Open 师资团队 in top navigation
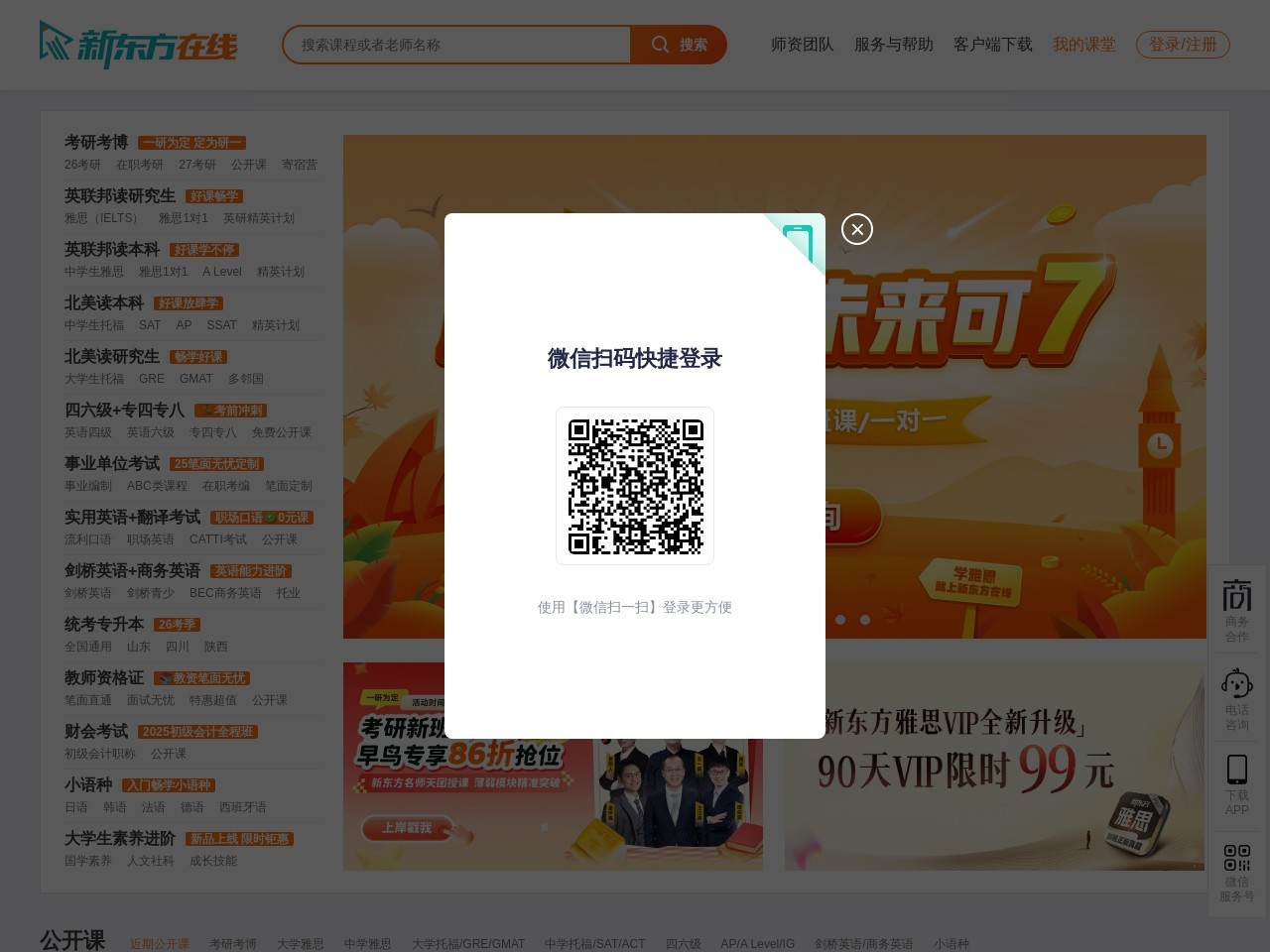This screenshot has height=952, width=1270. pos(803,45)
